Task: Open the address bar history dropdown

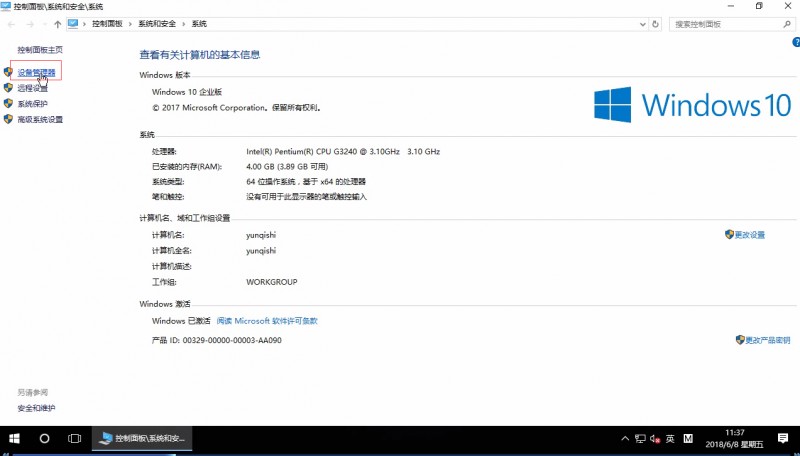Action: coord(642,24)
